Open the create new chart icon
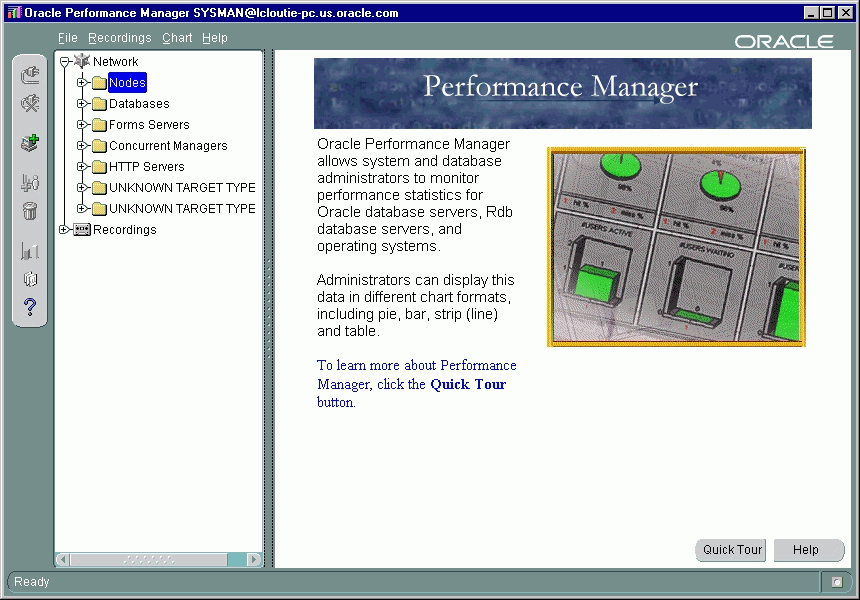860x600 pixels. pos(29,142)
